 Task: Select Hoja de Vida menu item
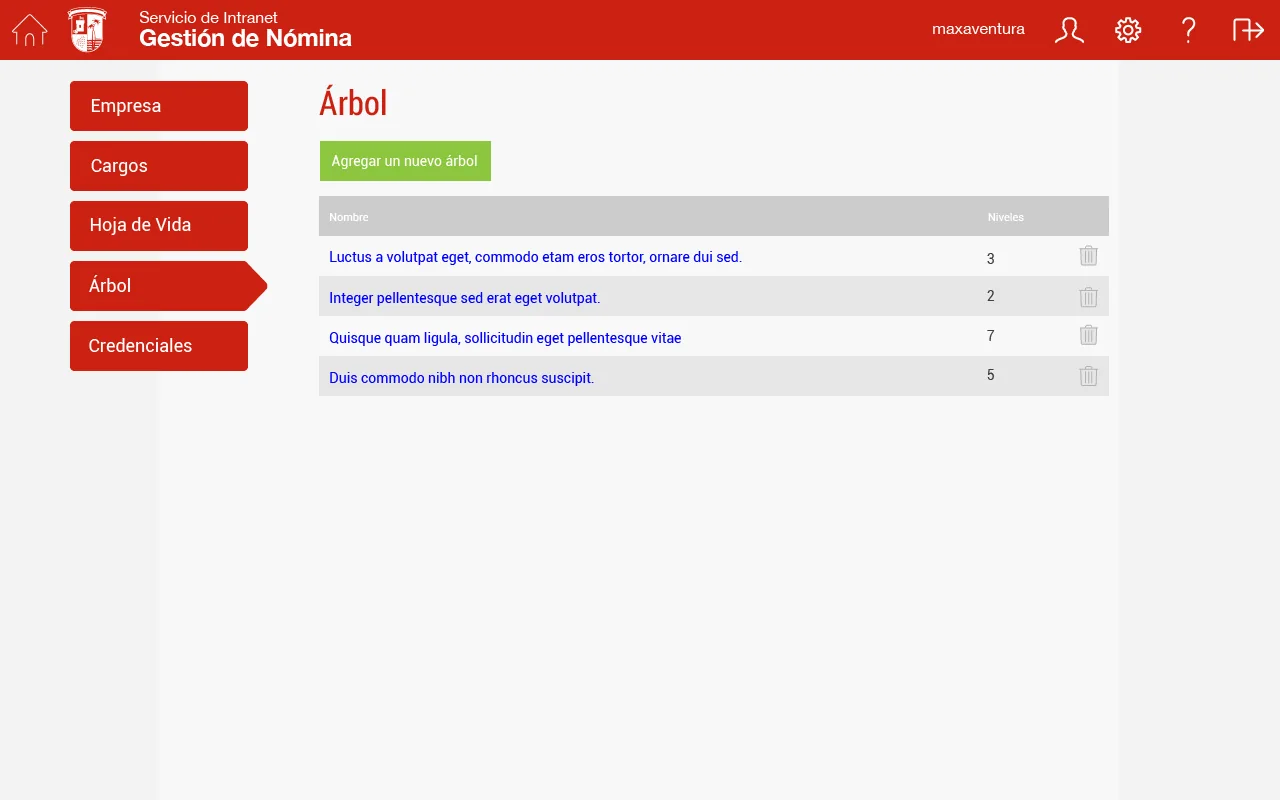tap(159, 226)
